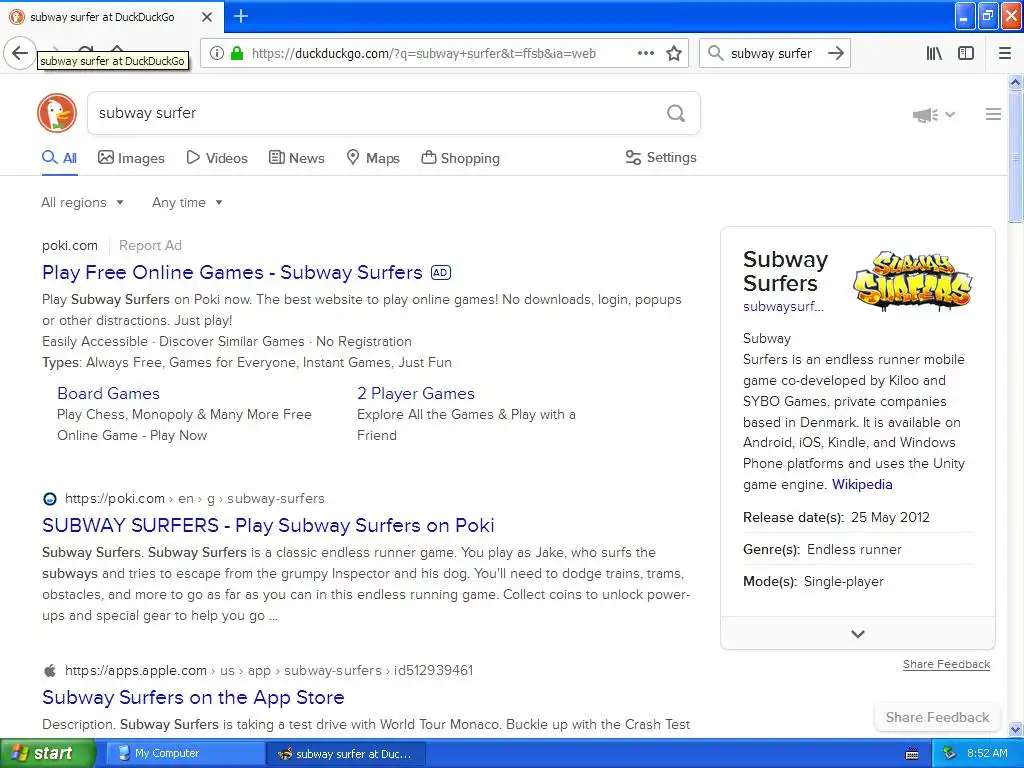Viewport: 1024px width, 768px height.
Task: Click Report Ad link
Action: coord(150,246)
